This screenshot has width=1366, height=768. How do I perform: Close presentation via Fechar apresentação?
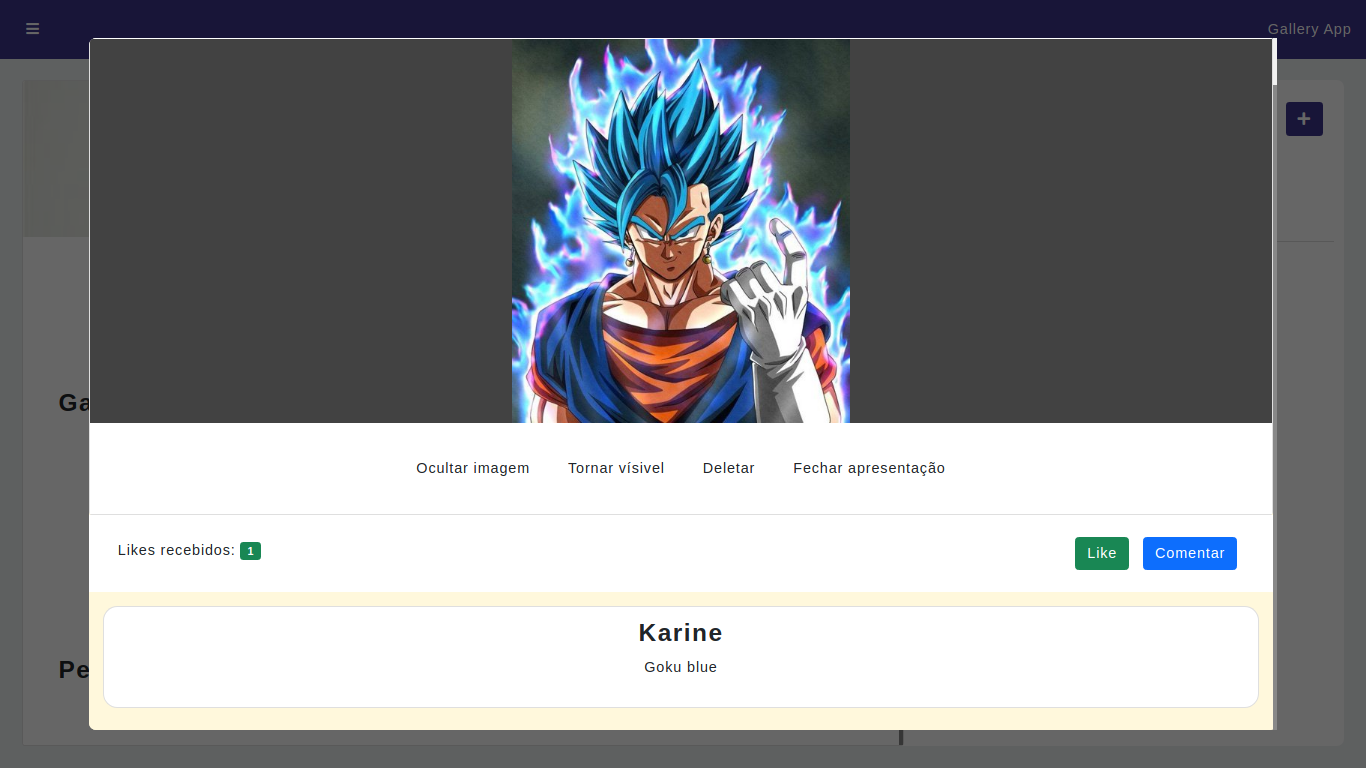click(x=869, y=468)
